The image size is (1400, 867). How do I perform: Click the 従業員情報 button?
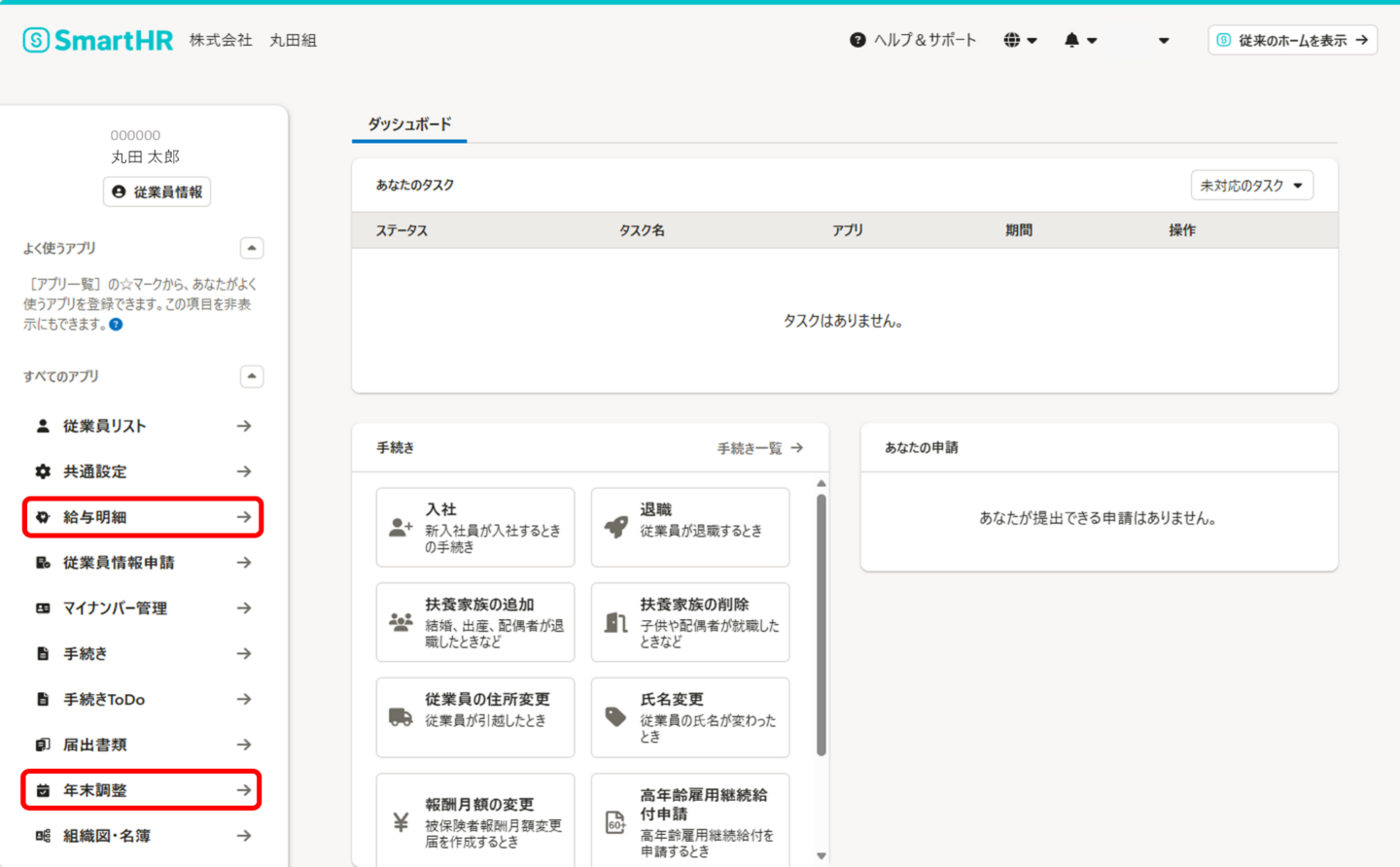click(157, 192)
